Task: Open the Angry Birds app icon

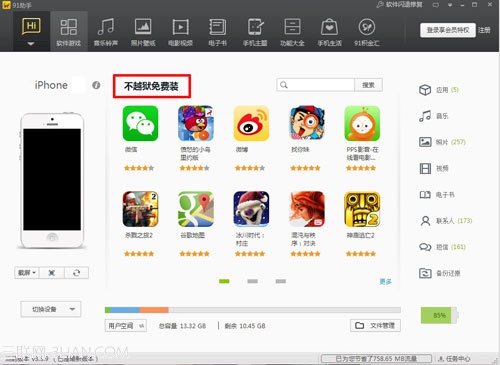Action: click(x=196, y=123)
